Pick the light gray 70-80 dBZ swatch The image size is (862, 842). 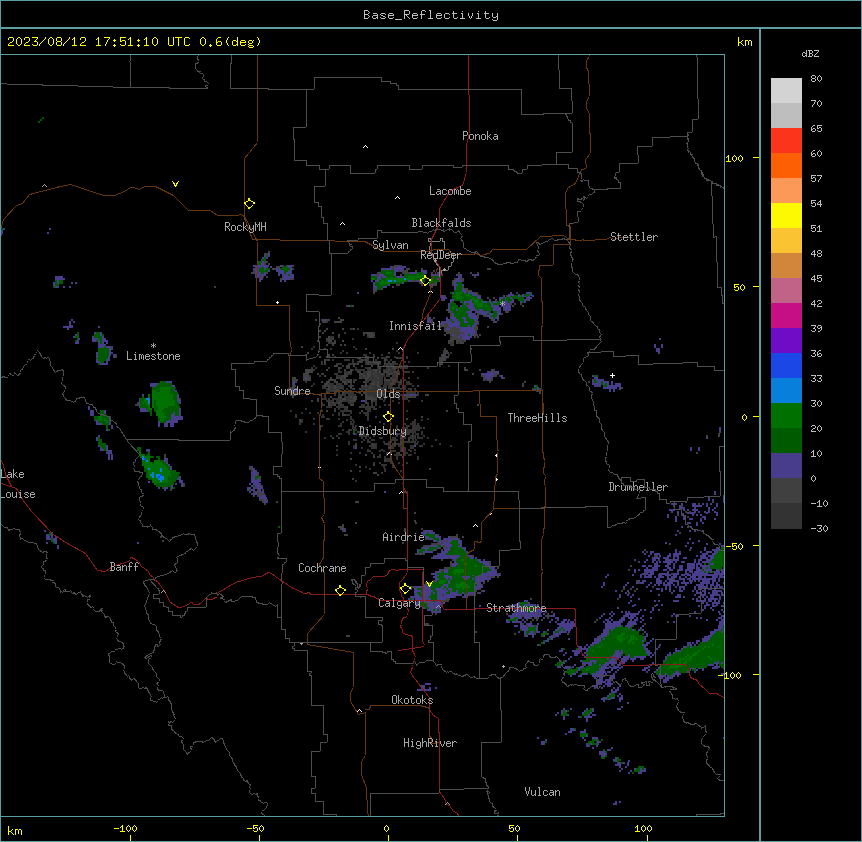(x=786, y=91)
